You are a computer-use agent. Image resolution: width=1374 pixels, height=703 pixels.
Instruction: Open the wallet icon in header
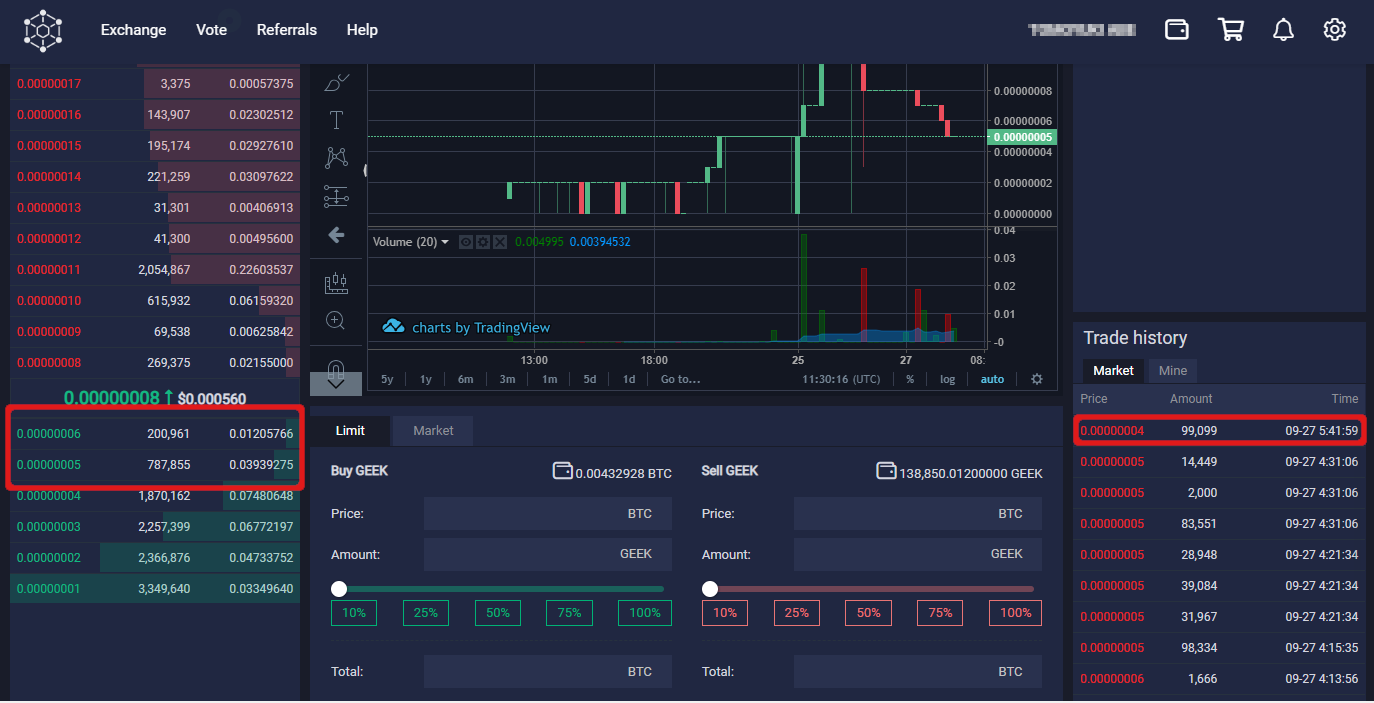click(x=1177, y=30)
